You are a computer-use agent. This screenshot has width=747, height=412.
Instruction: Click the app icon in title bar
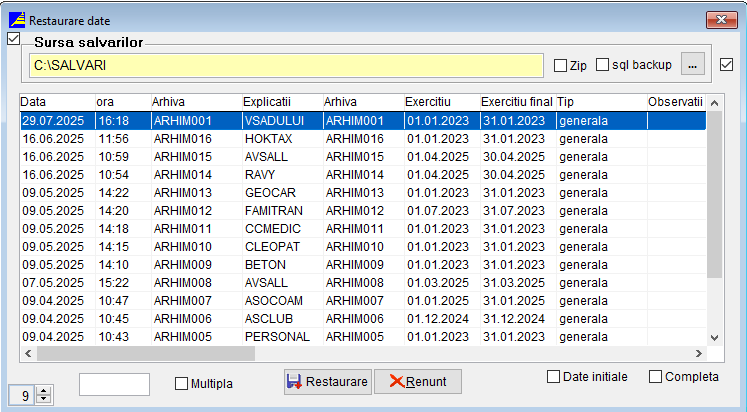click(x=17, y=20)
